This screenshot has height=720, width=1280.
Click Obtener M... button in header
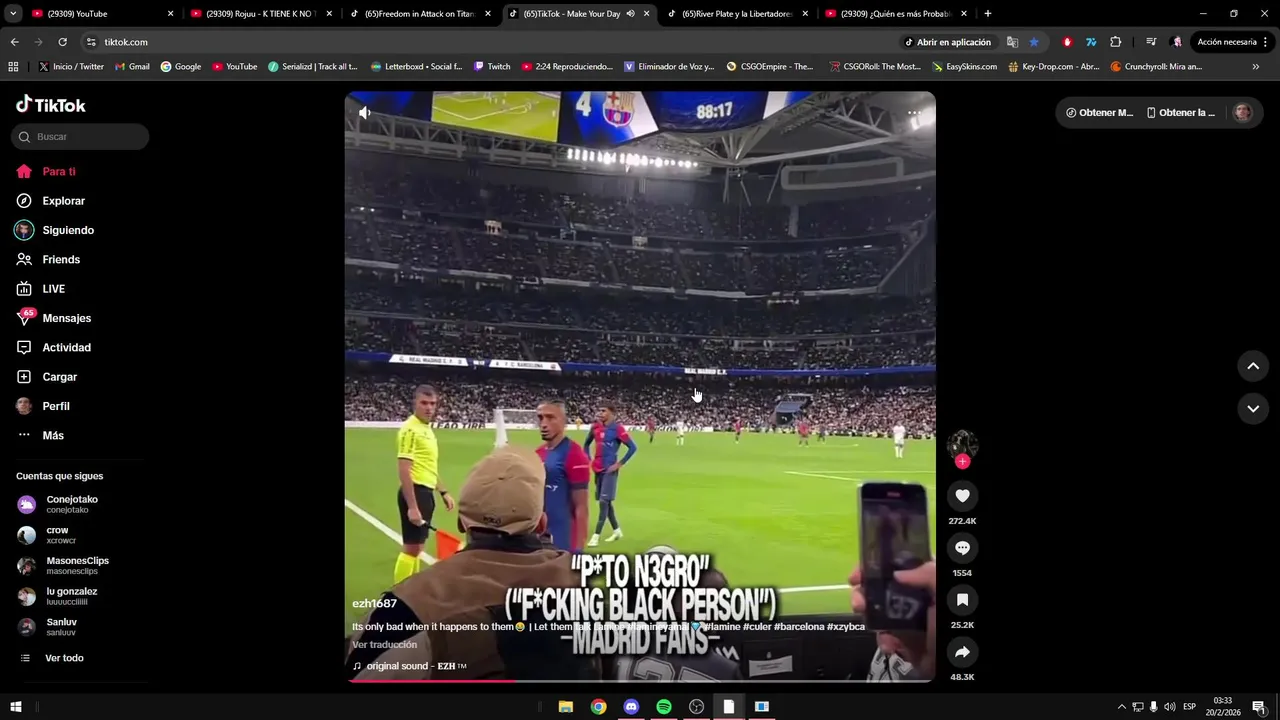[x=1099, y=113]
